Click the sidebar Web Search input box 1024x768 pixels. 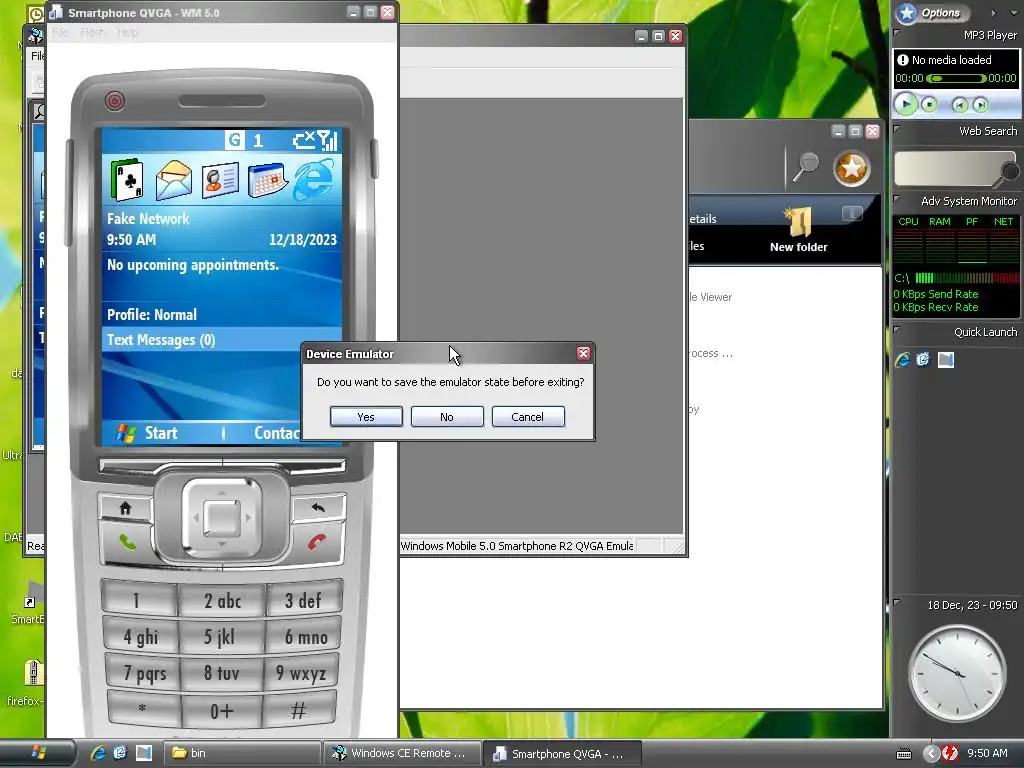(x=947, y=168)
